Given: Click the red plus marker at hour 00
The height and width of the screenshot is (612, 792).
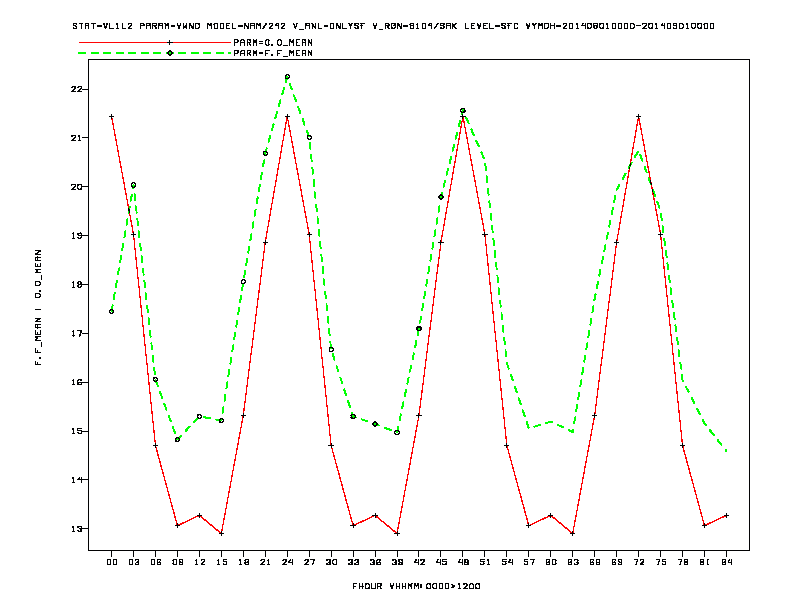Looking at the screenshot, I should coord(112,117).
